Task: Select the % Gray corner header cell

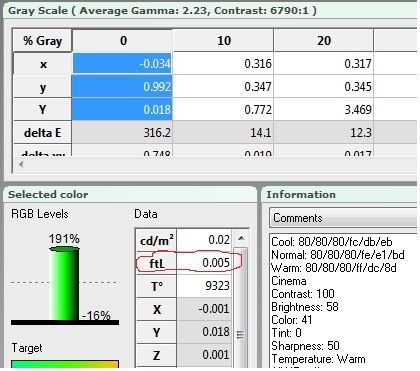Action: click(x=42, y=41)
